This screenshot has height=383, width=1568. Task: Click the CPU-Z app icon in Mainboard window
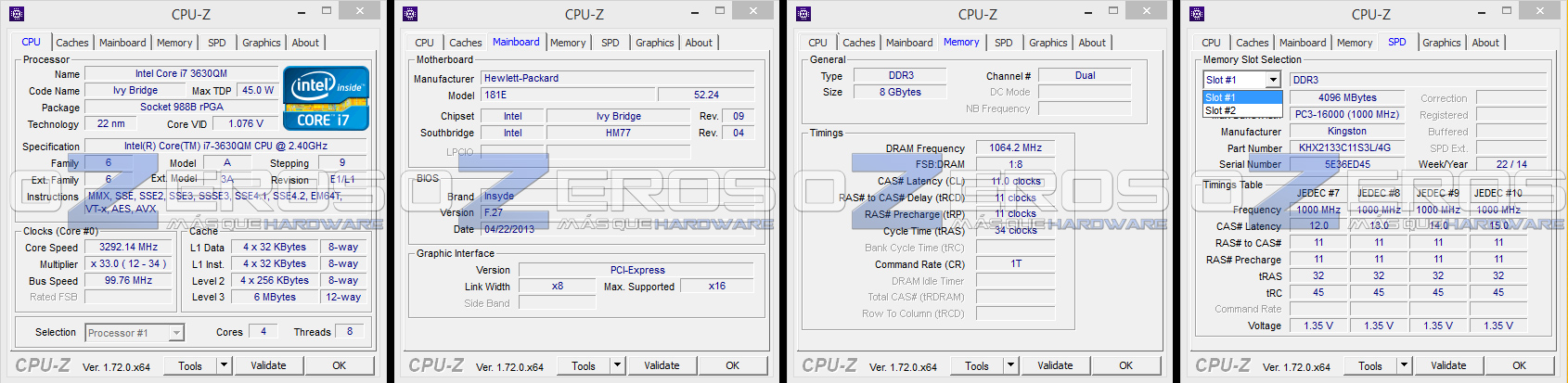410,14
